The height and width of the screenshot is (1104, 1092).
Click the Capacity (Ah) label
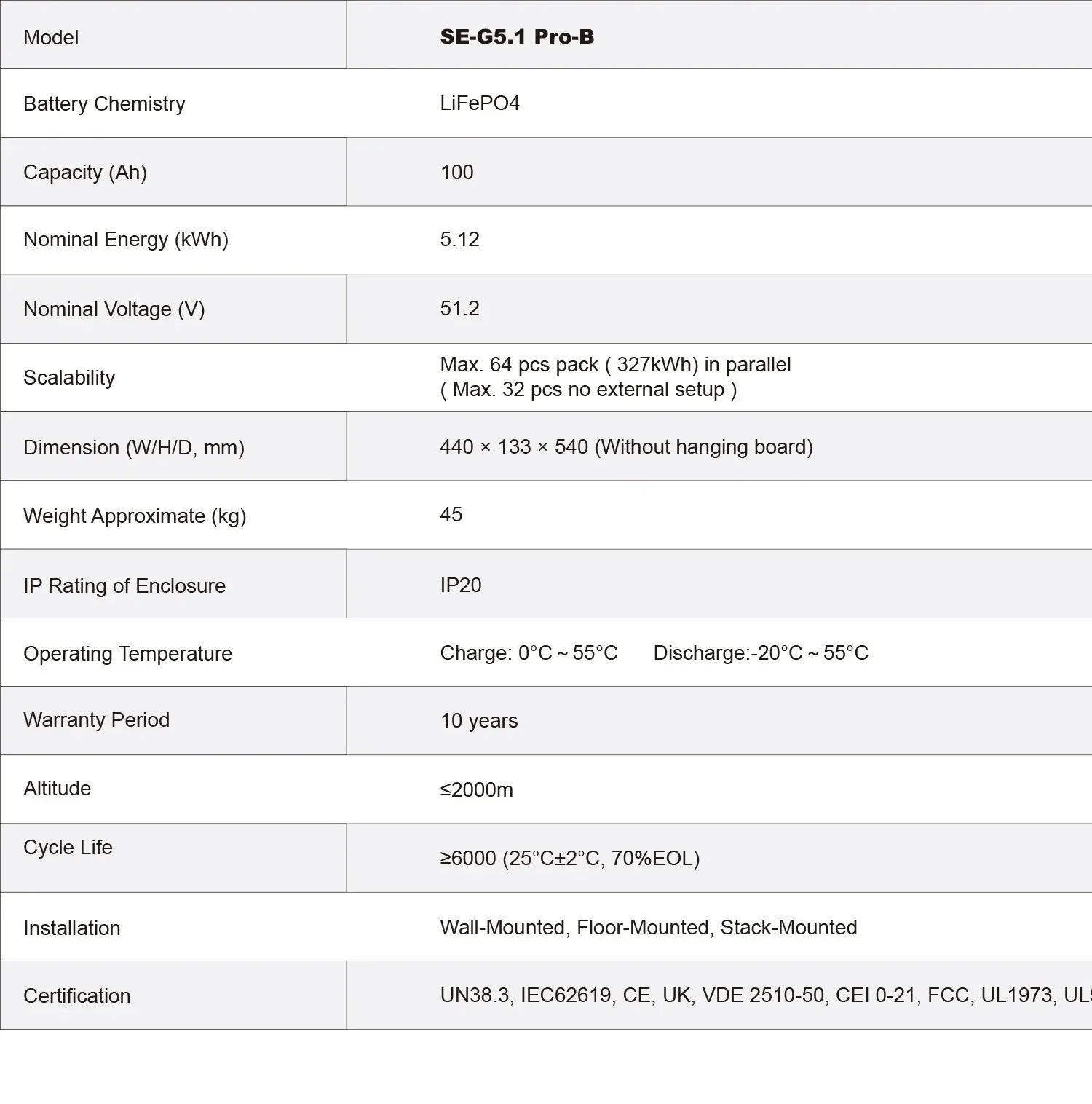pos(85,173)
